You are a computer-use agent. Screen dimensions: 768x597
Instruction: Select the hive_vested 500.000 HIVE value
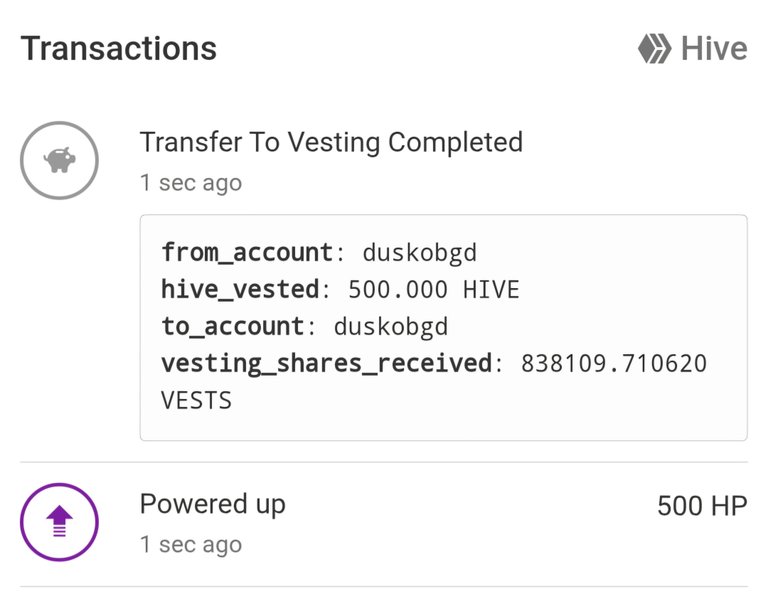click(x=434, y=289)
